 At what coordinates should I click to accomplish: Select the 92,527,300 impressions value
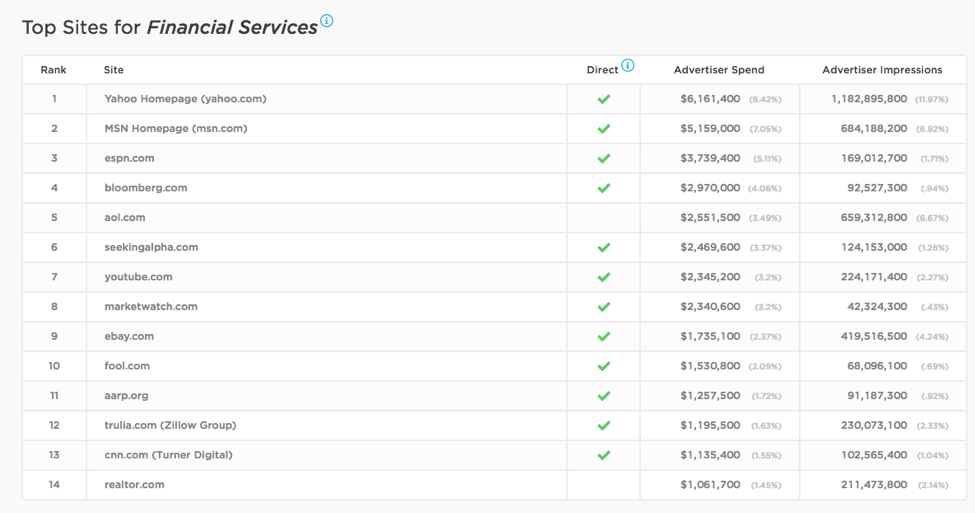[877, 188]
